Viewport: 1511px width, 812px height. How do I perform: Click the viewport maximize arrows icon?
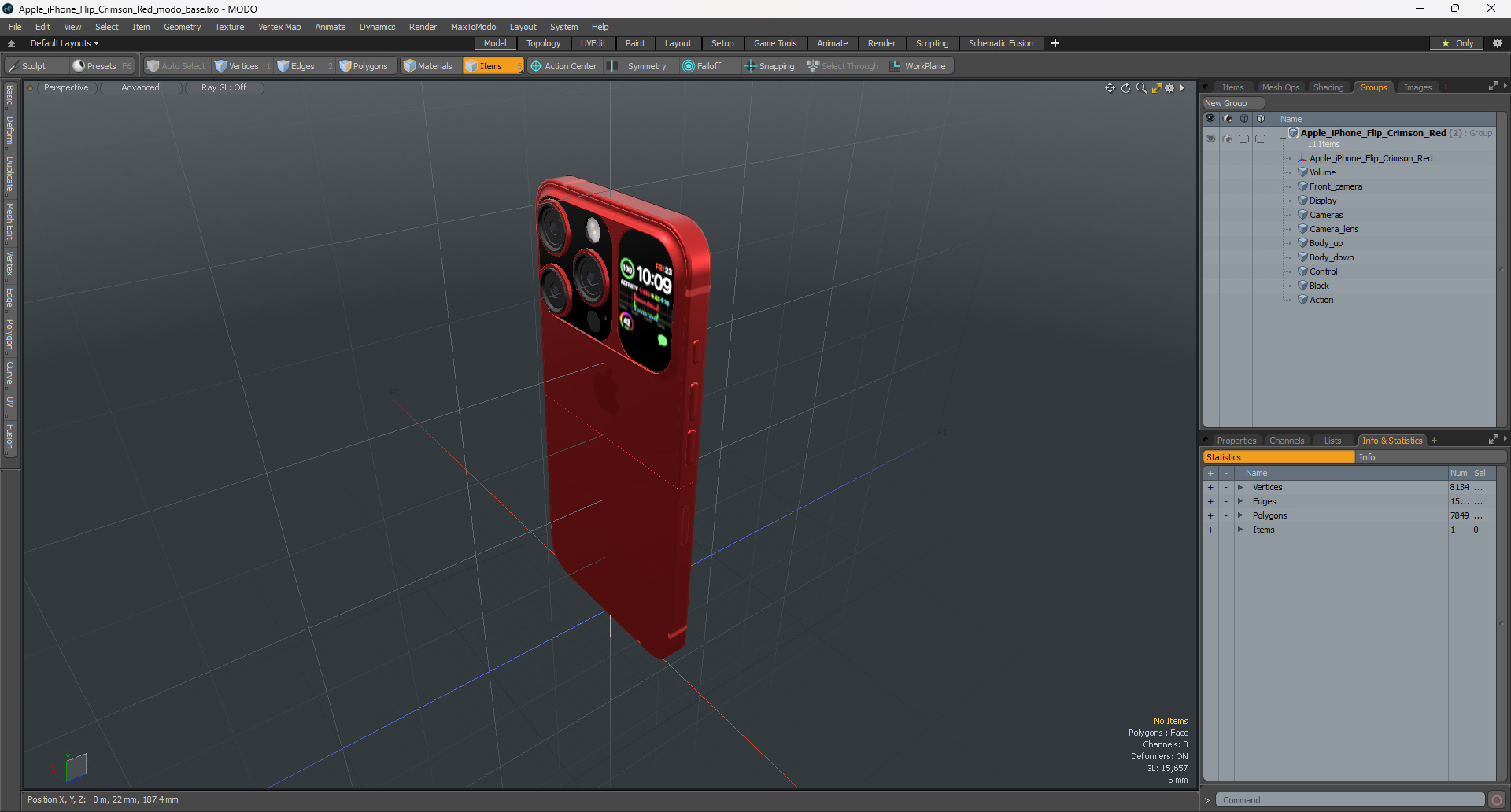pos(1156,88)
